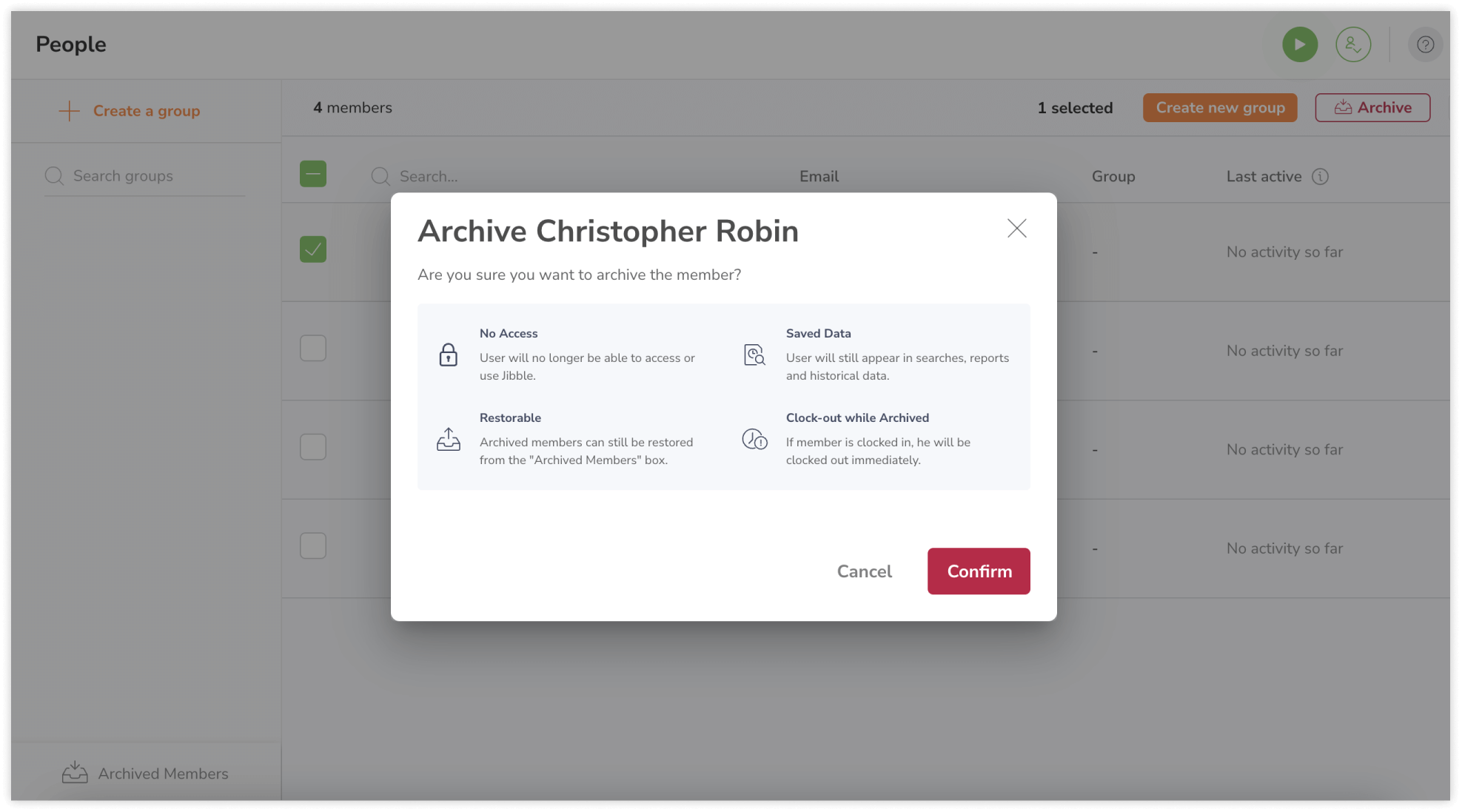The width and height of the screenshot is (1462, 812).
Task: Uncheck the selected first member checkbox
Action: pyautogui.click(x=313, y=249)
